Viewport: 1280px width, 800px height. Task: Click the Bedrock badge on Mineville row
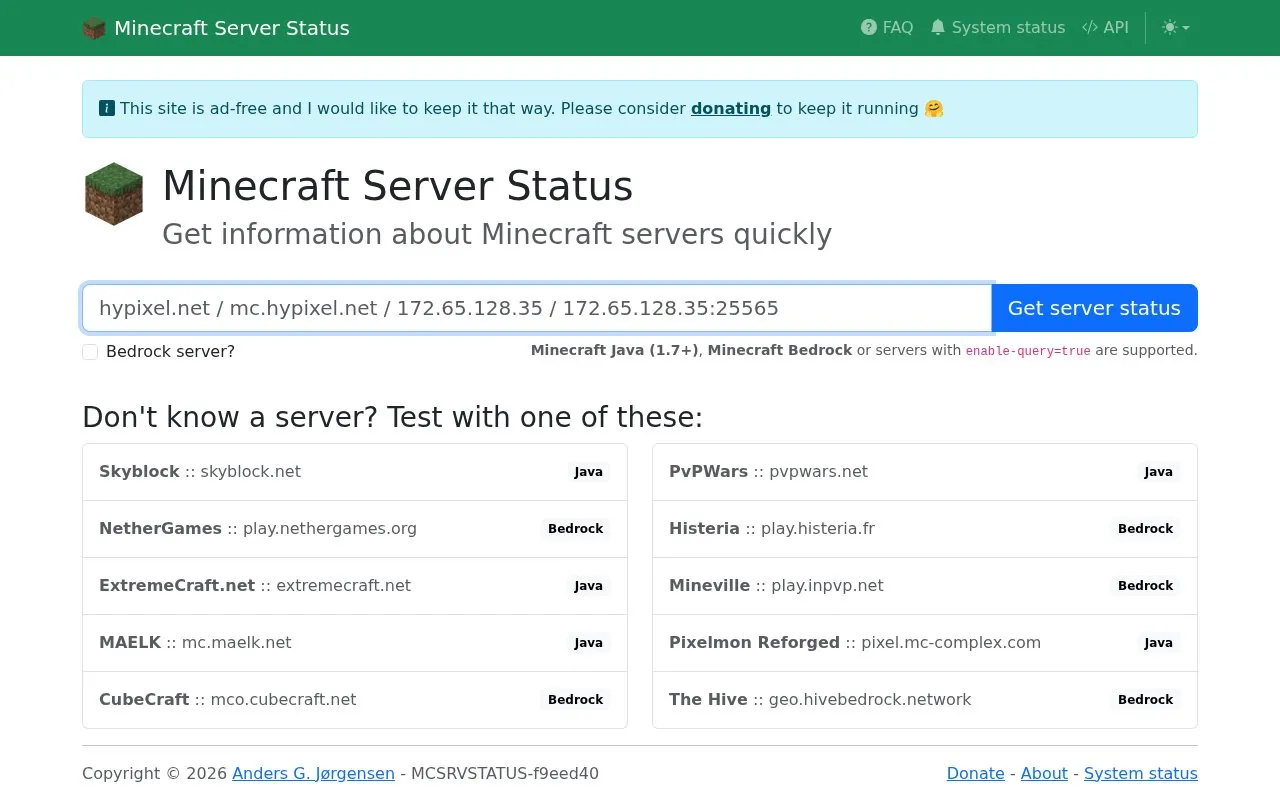pos(1146,586)
